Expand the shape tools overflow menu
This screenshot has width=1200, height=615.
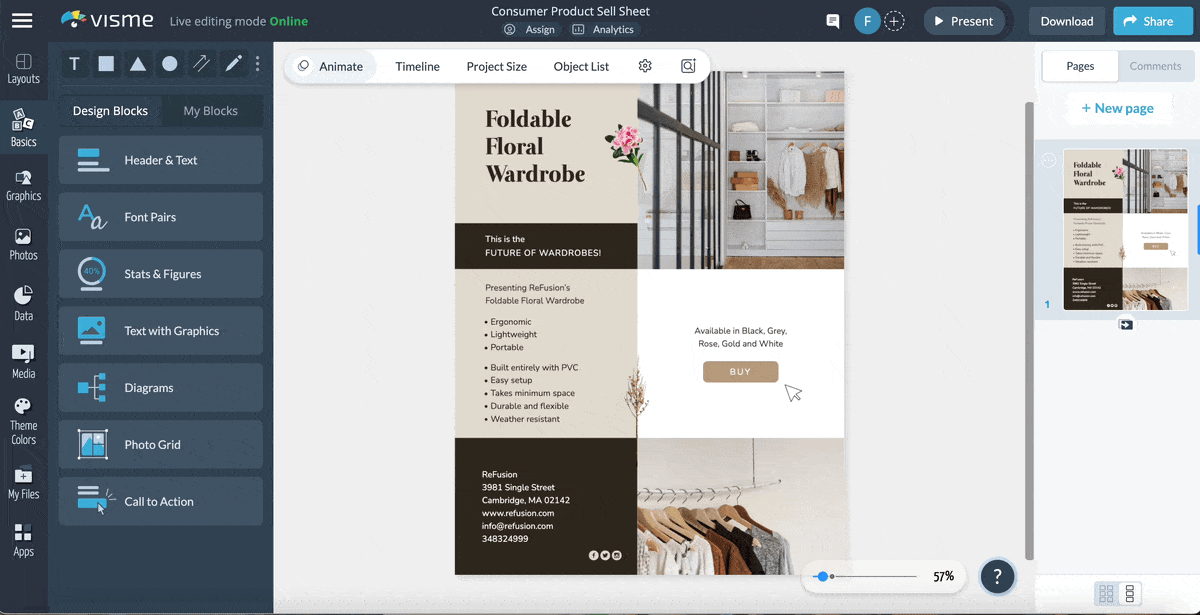(x=257, y=64)
